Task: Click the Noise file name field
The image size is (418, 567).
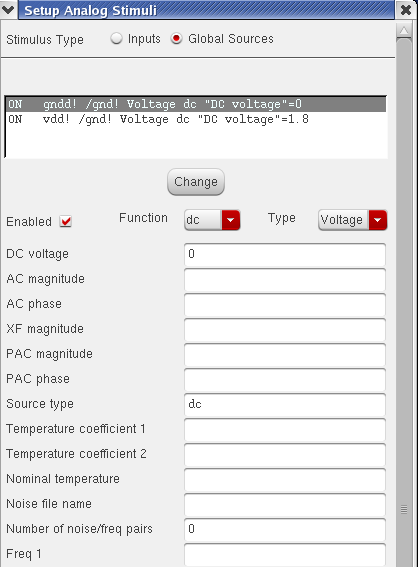Action: coord(285,504)
